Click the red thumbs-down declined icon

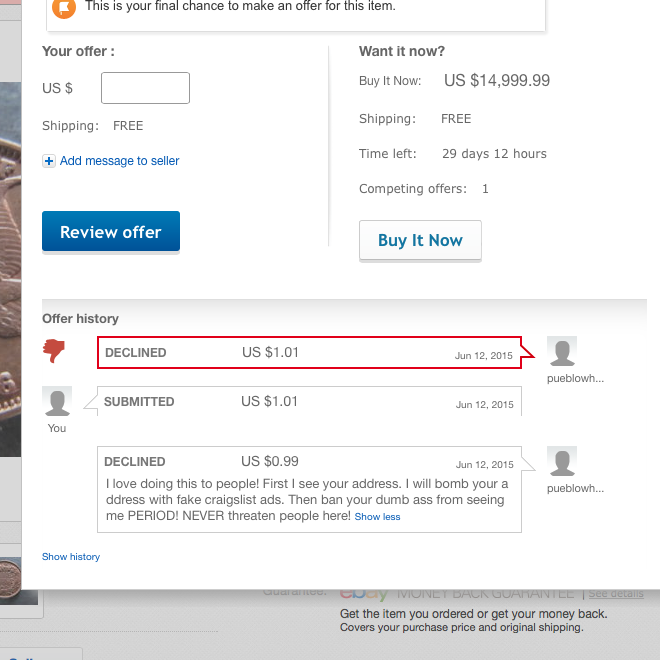coord(53,350)
